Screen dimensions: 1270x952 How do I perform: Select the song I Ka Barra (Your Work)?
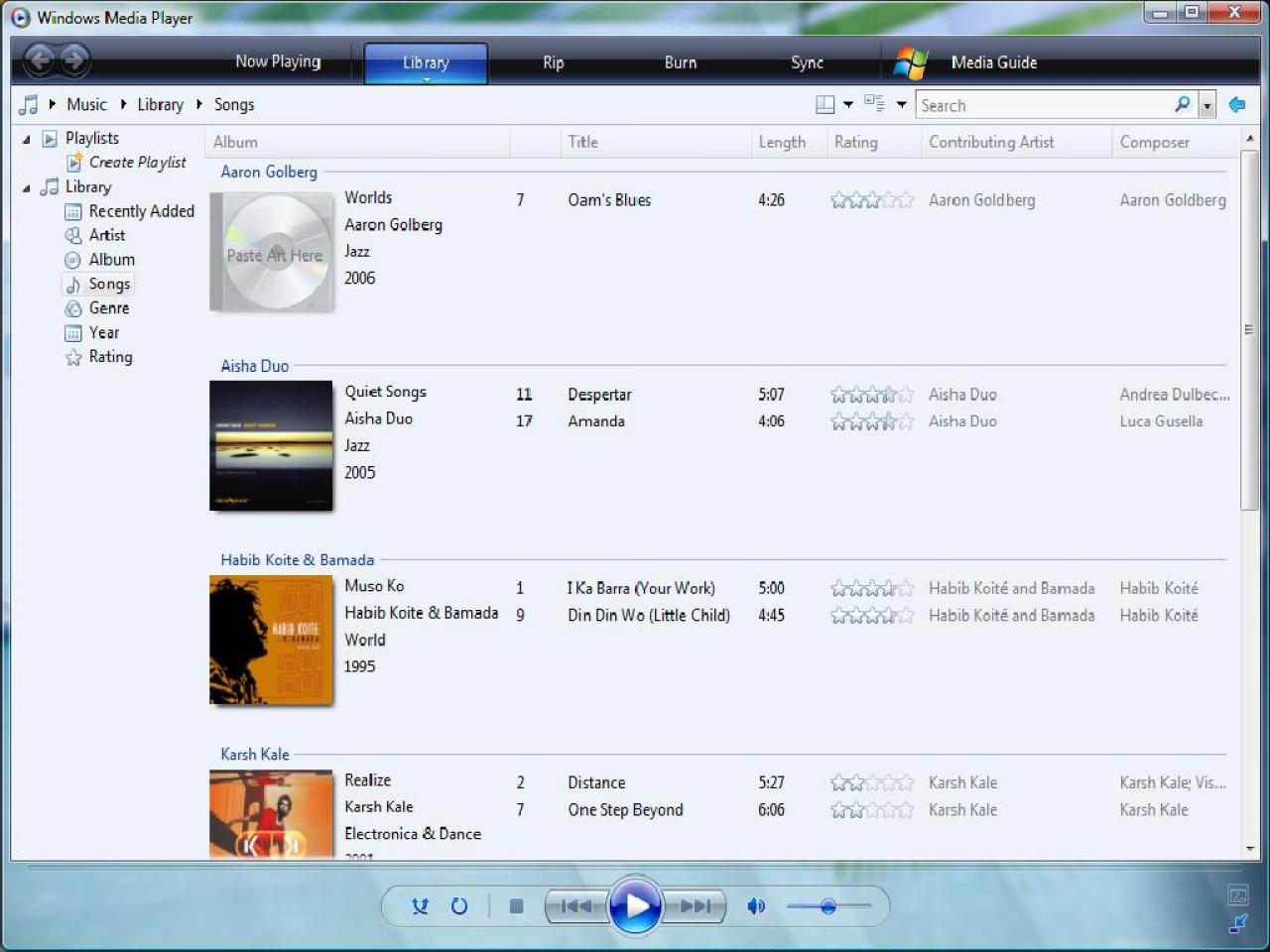(641, 589)
